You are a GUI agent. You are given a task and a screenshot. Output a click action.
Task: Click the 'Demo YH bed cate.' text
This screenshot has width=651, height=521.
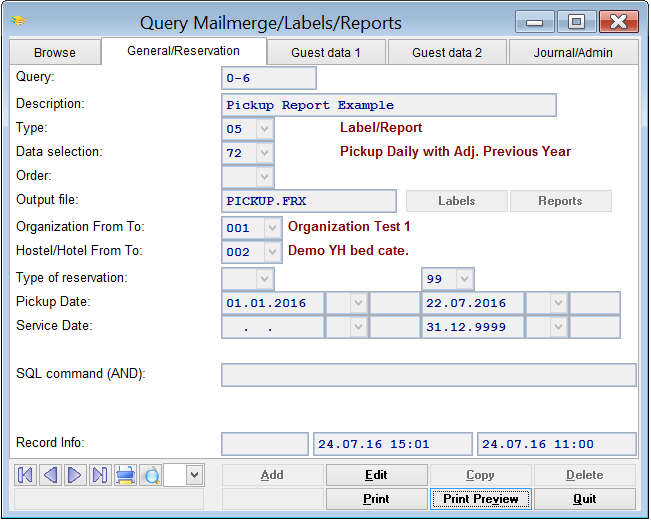click(348, 251)
